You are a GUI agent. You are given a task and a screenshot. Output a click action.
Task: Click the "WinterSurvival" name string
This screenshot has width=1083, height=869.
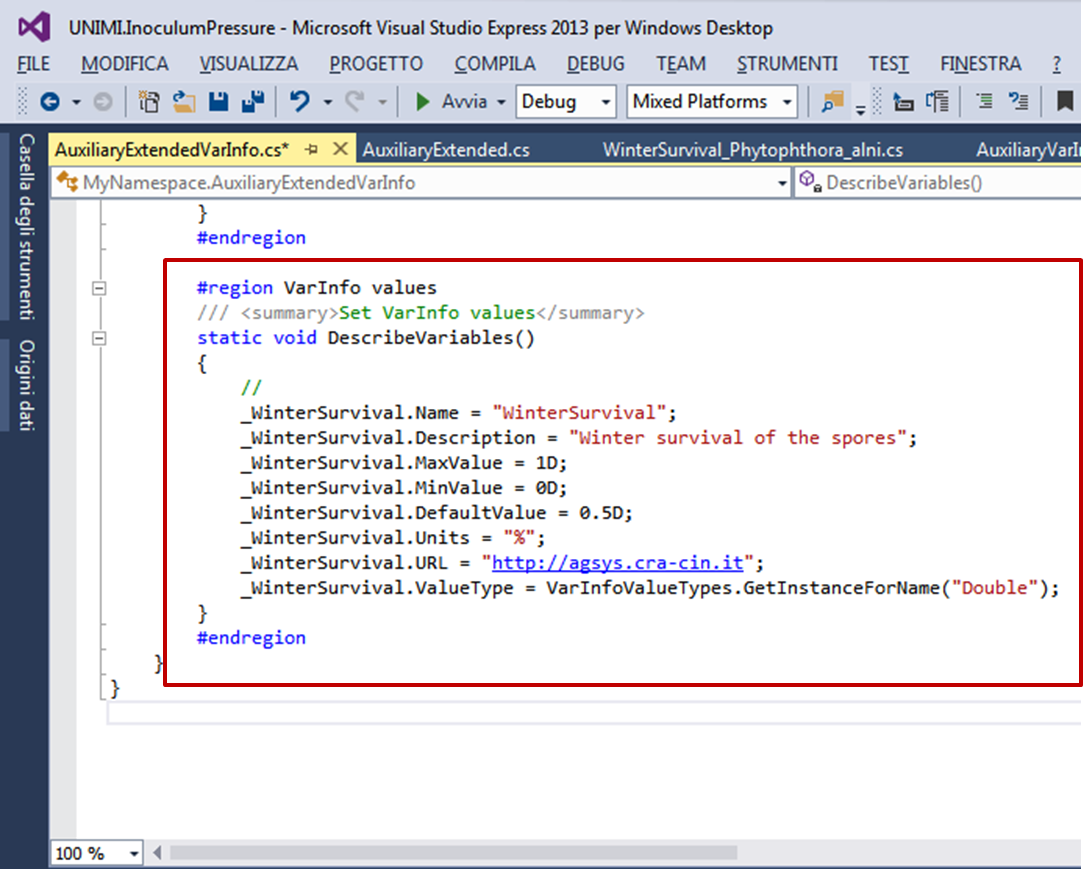pyautogui.click(x=579, y=413)
